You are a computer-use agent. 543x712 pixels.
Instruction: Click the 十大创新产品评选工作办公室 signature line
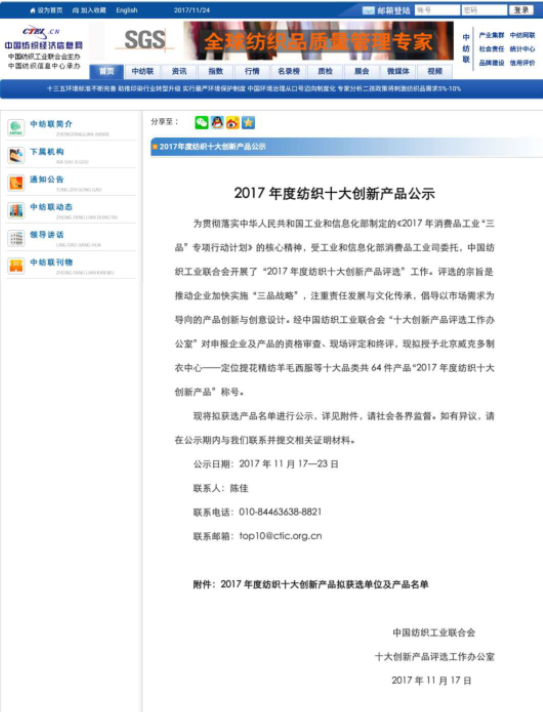pyautogui.click(x=434, y=657)
